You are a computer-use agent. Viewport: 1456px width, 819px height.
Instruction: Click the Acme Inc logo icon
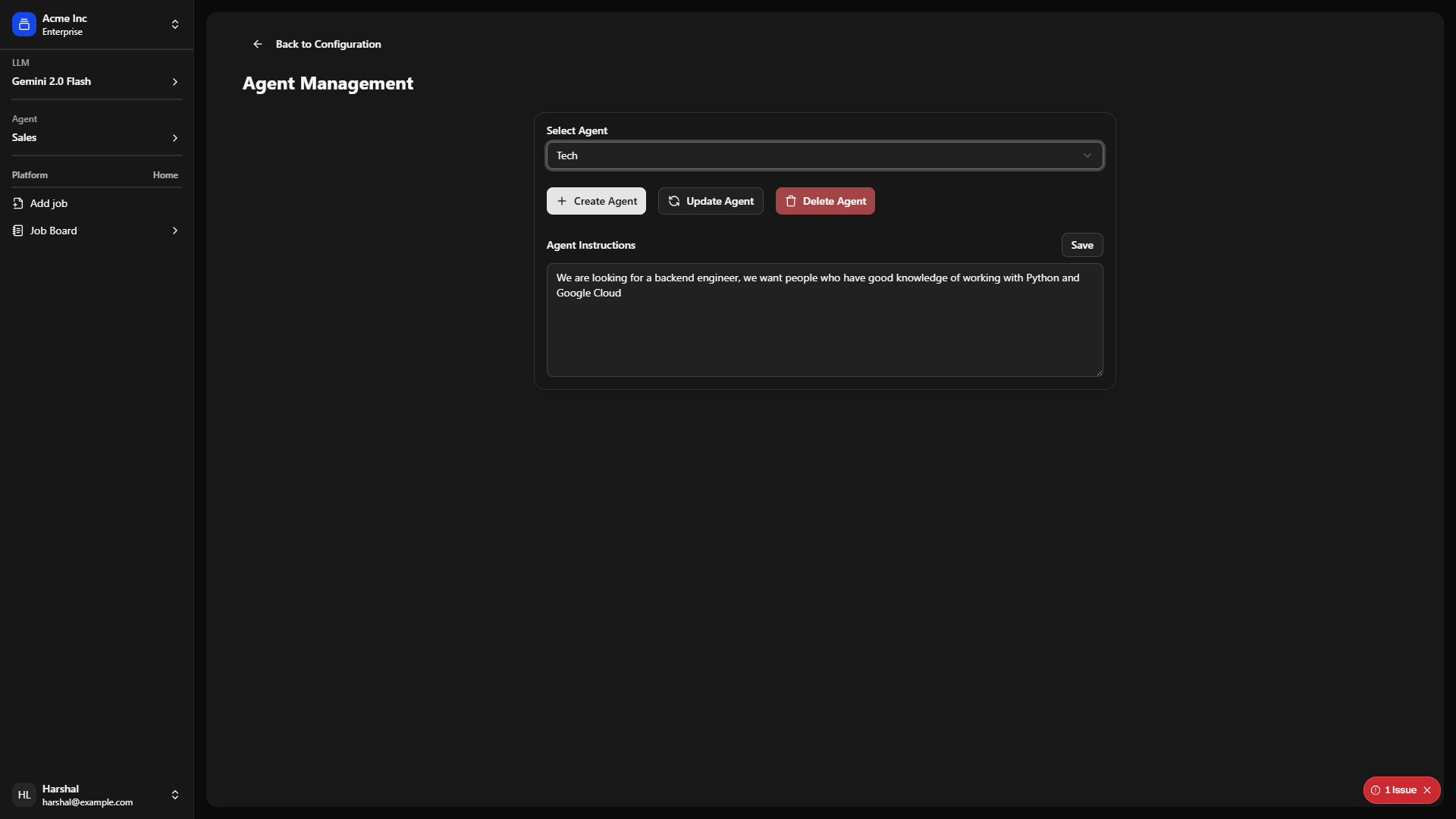tap(24, 24)
